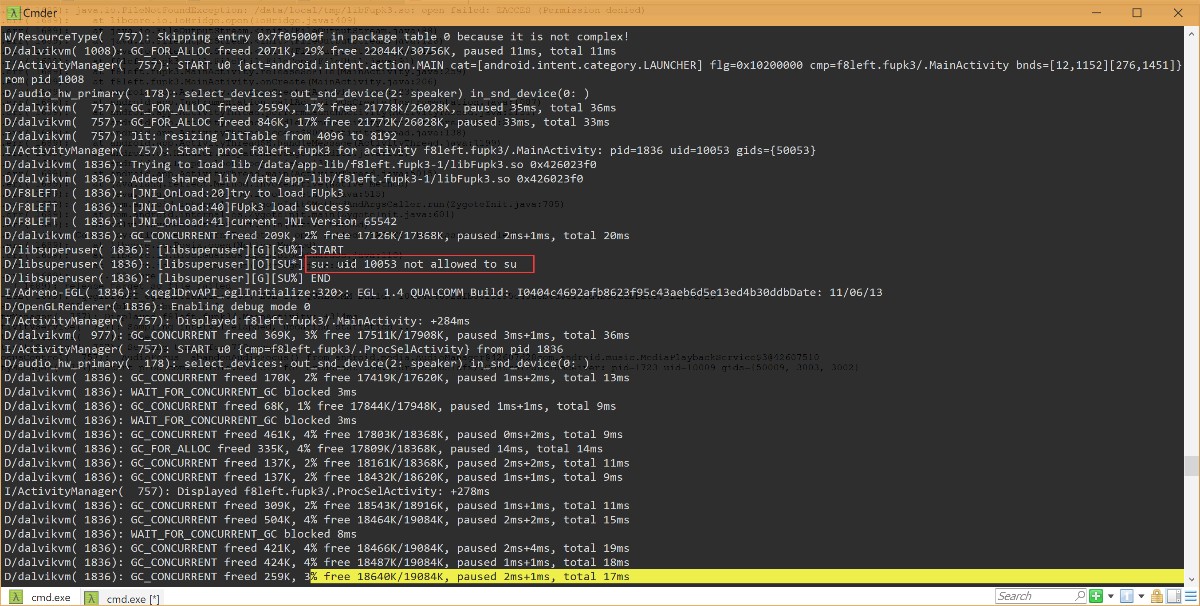Click 'current JNI Version 65542' line

tap(200, 221)
